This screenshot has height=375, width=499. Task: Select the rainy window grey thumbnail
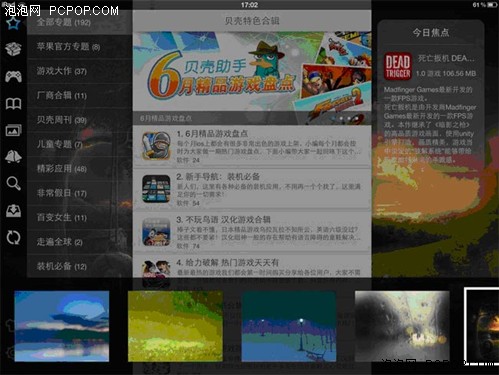coord(402,326)
